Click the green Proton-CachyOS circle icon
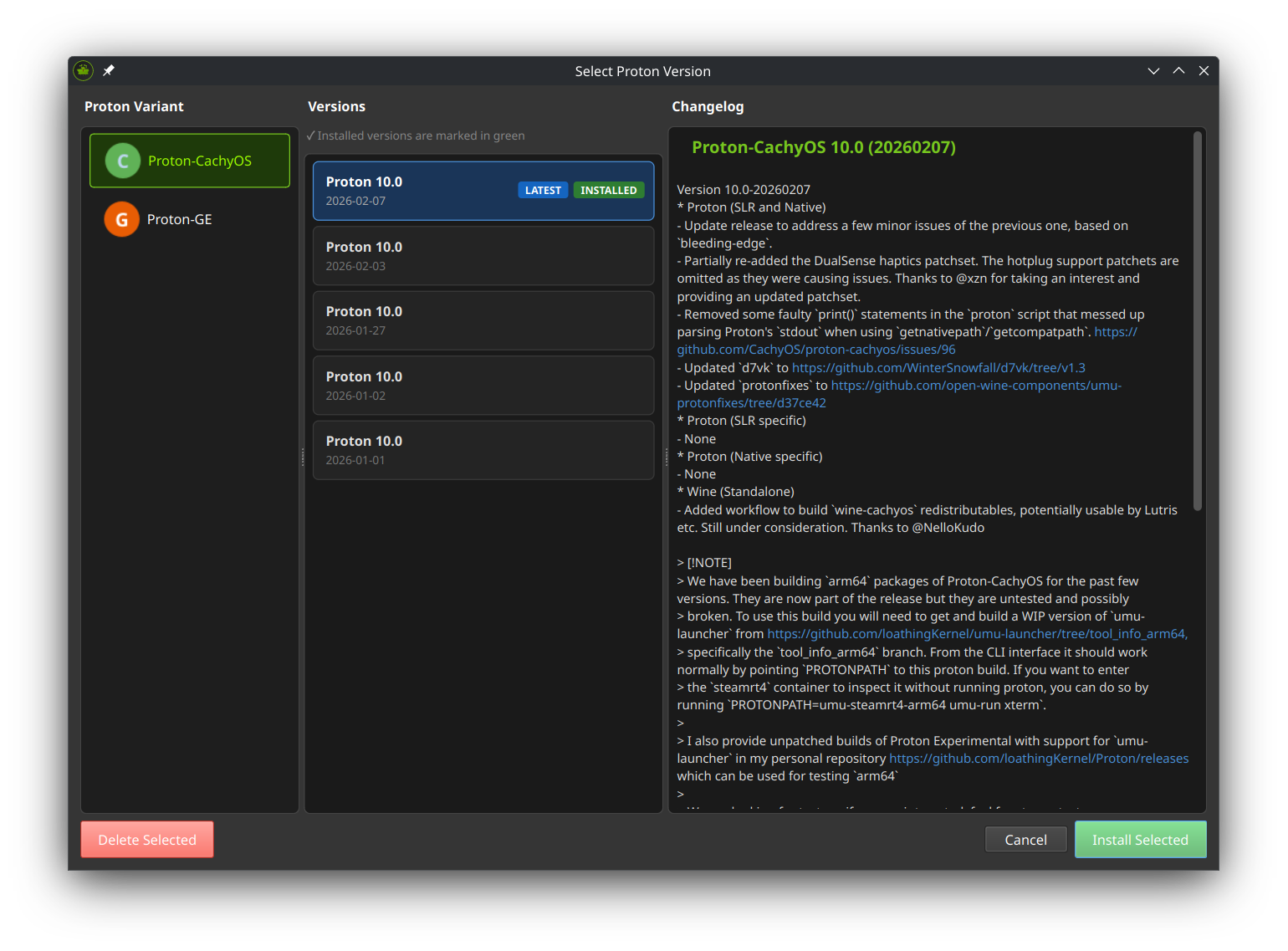 (x=122, y=161)
